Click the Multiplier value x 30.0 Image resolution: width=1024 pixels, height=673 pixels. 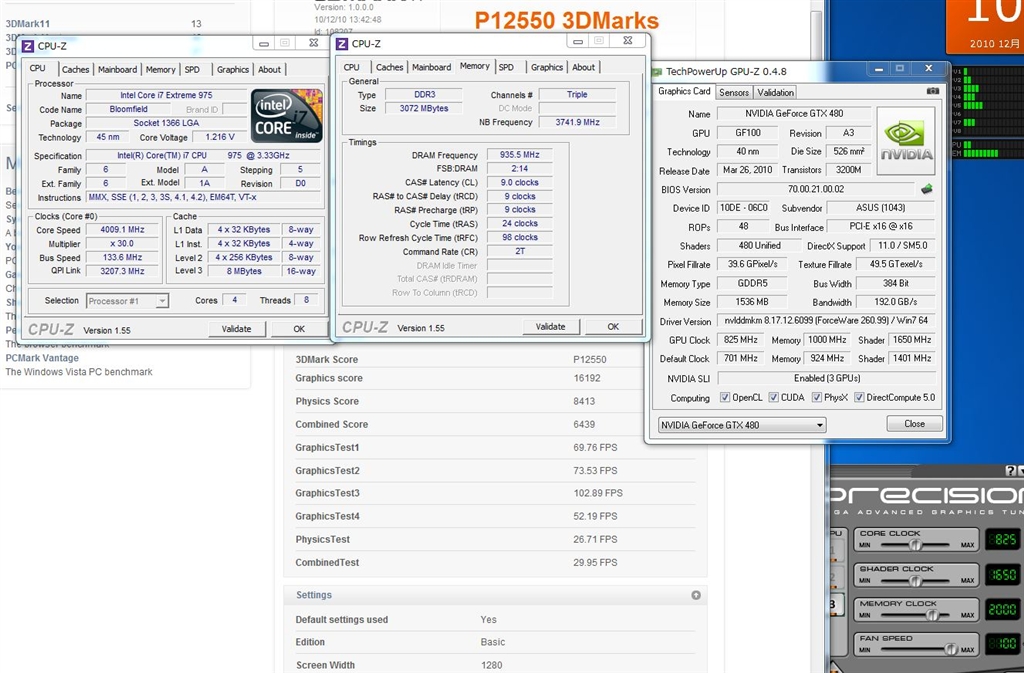click(x=122, y=243)
